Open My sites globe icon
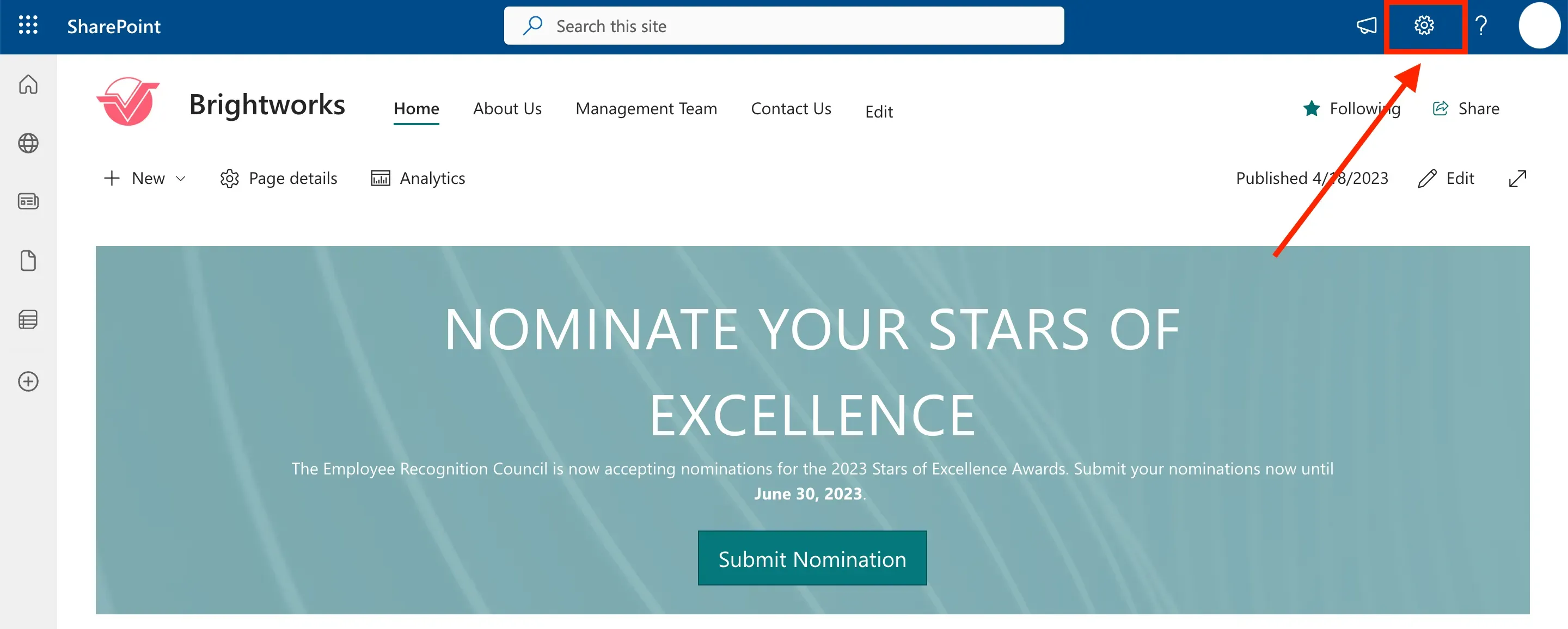This screenshot has height=629, width=1568. (28, 143)
